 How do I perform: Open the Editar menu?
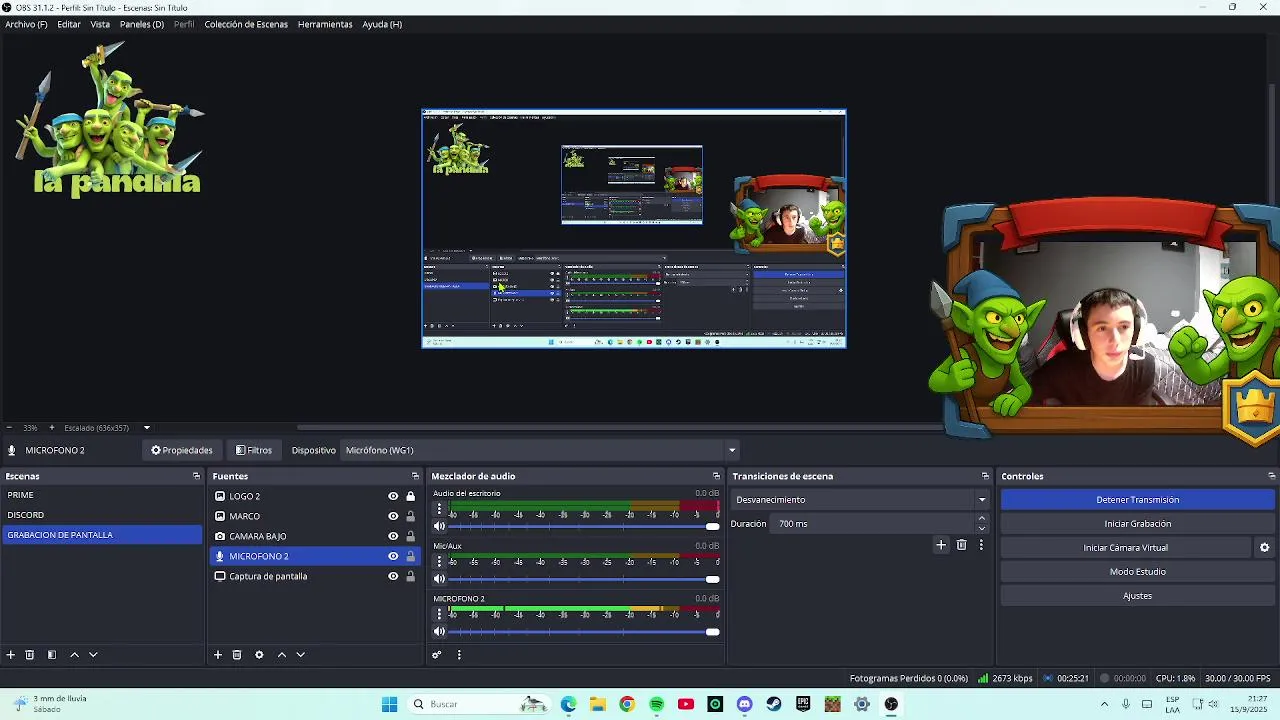pyautogui.click(x=69, y=24)
